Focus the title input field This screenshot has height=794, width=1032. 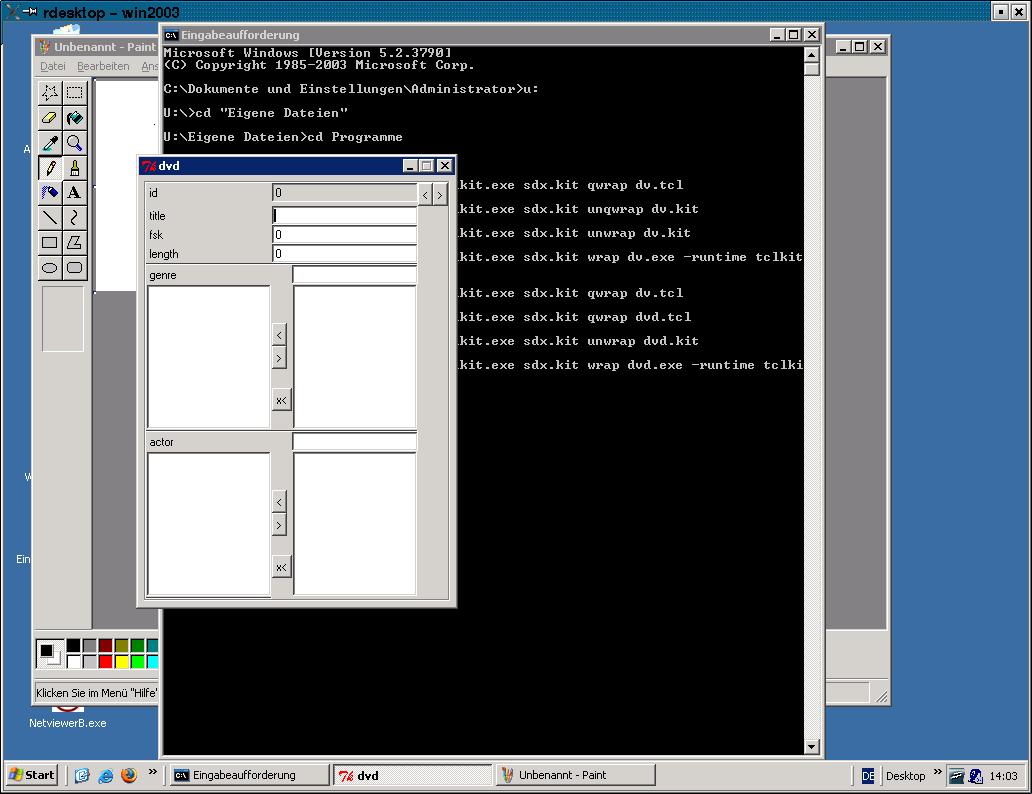[x=345, y=215]
